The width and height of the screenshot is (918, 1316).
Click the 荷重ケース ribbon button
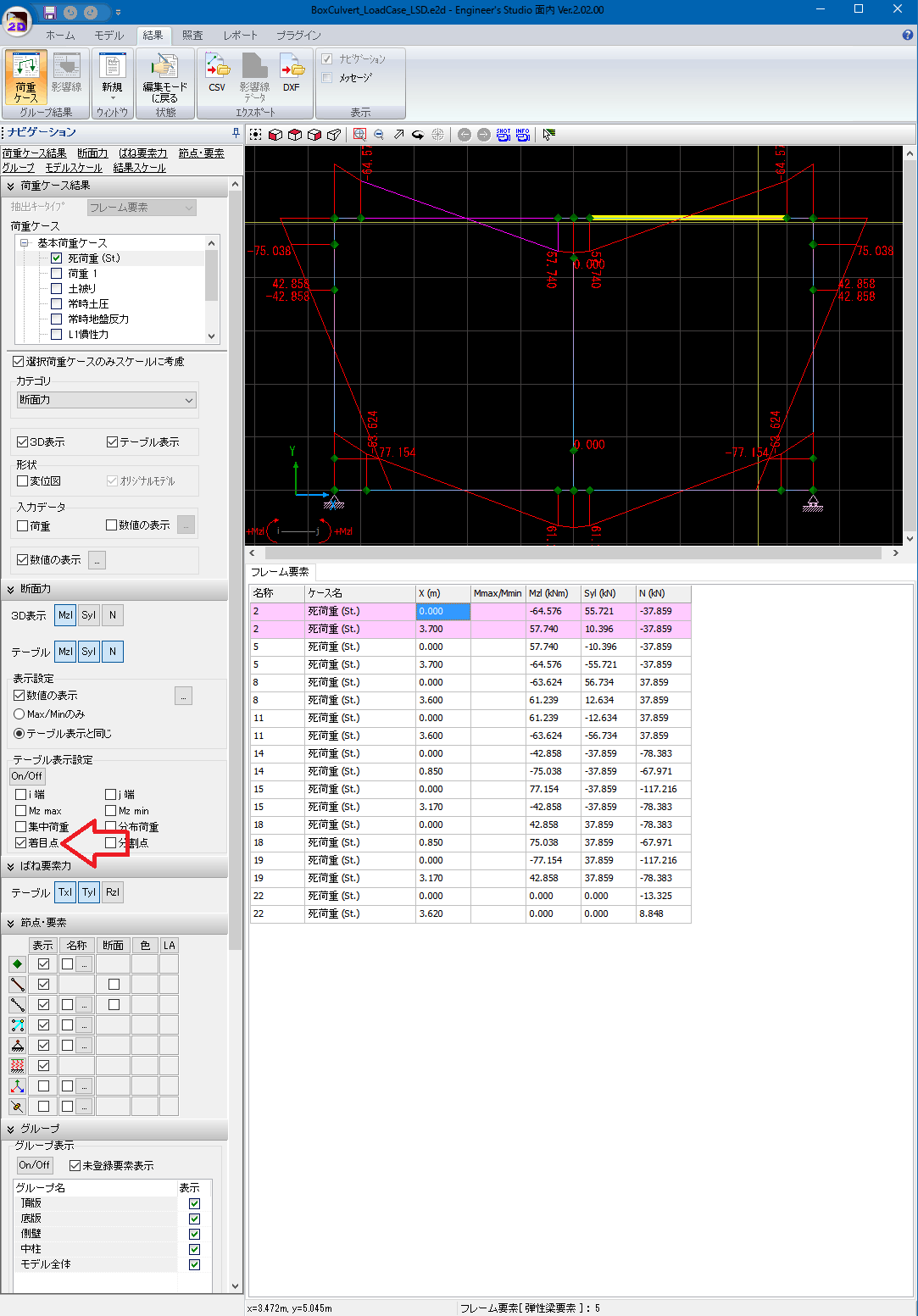[x=25, y=77]
